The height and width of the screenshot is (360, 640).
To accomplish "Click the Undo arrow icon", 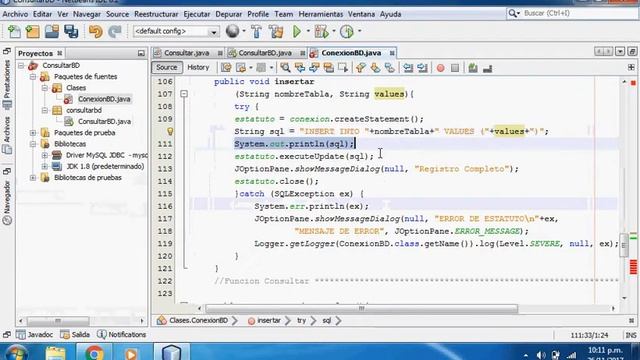I will (95, 31).
